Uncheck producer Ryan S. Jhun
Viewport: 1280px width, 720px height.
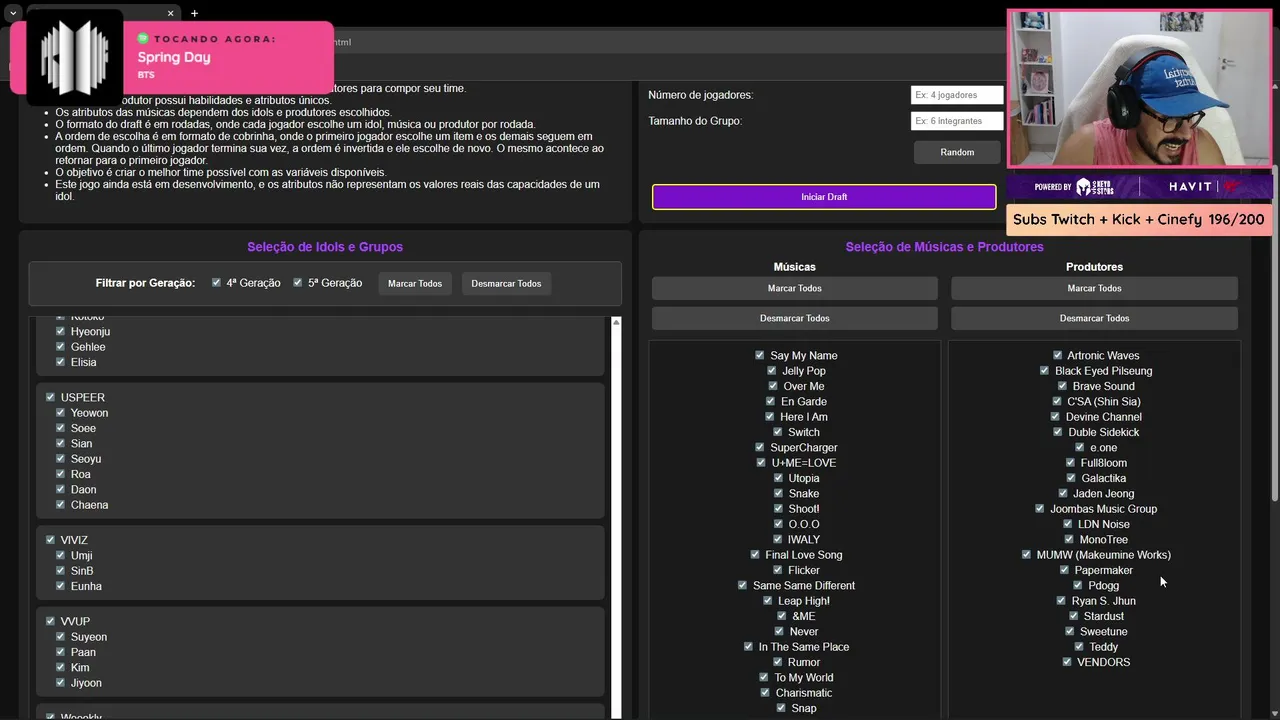click(1061, 601)
